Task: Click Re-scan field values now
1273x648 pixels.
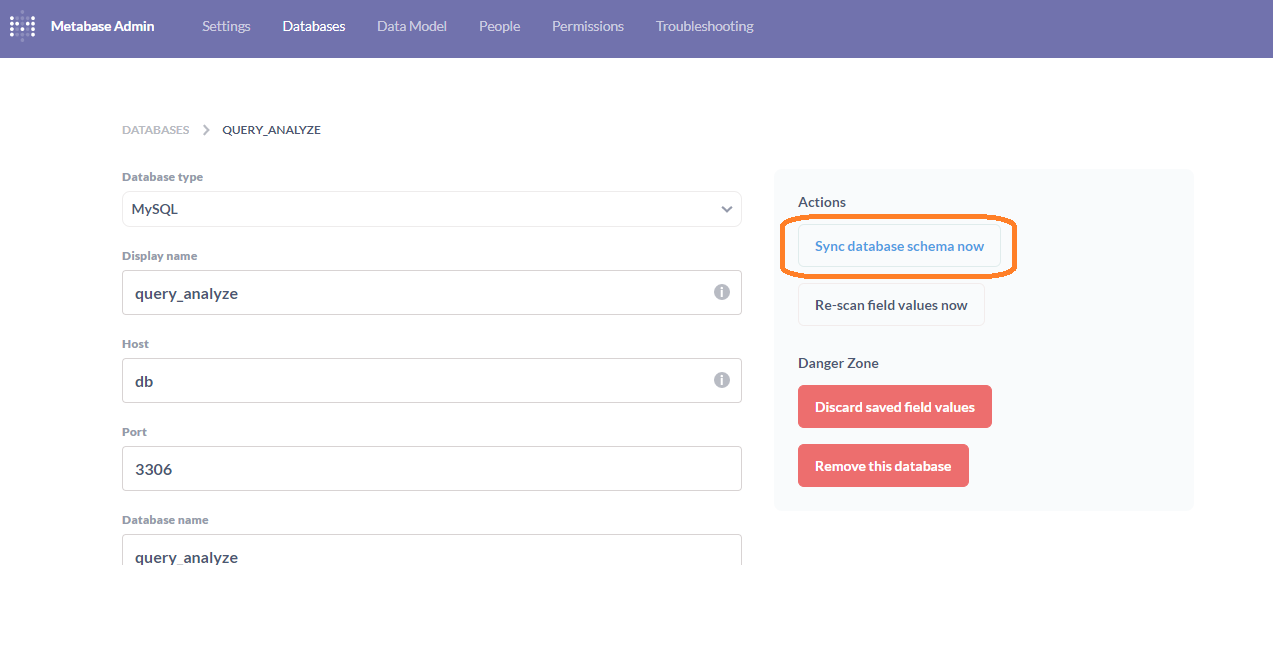Action: [x=891, y=305]
